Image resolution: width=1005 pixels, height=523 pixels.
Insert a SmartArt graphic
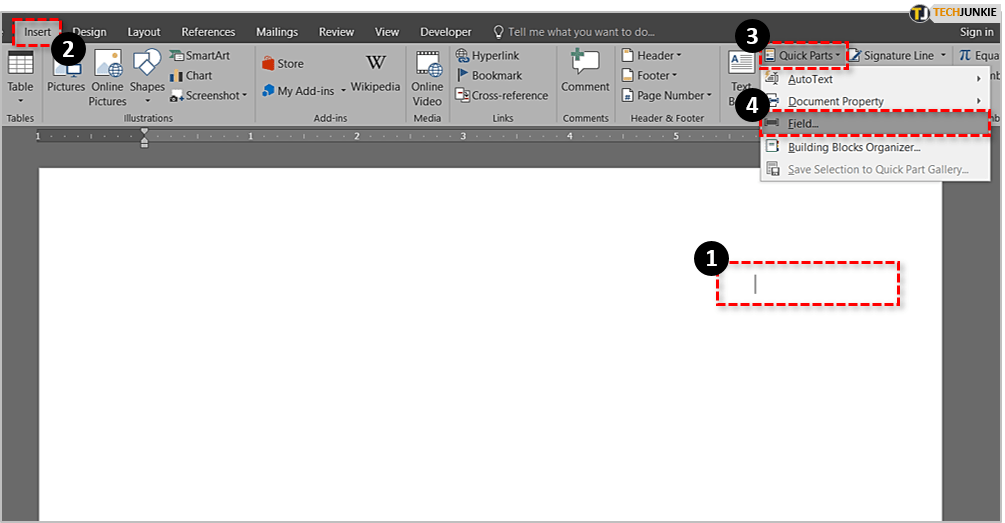[x=199, y=55]
